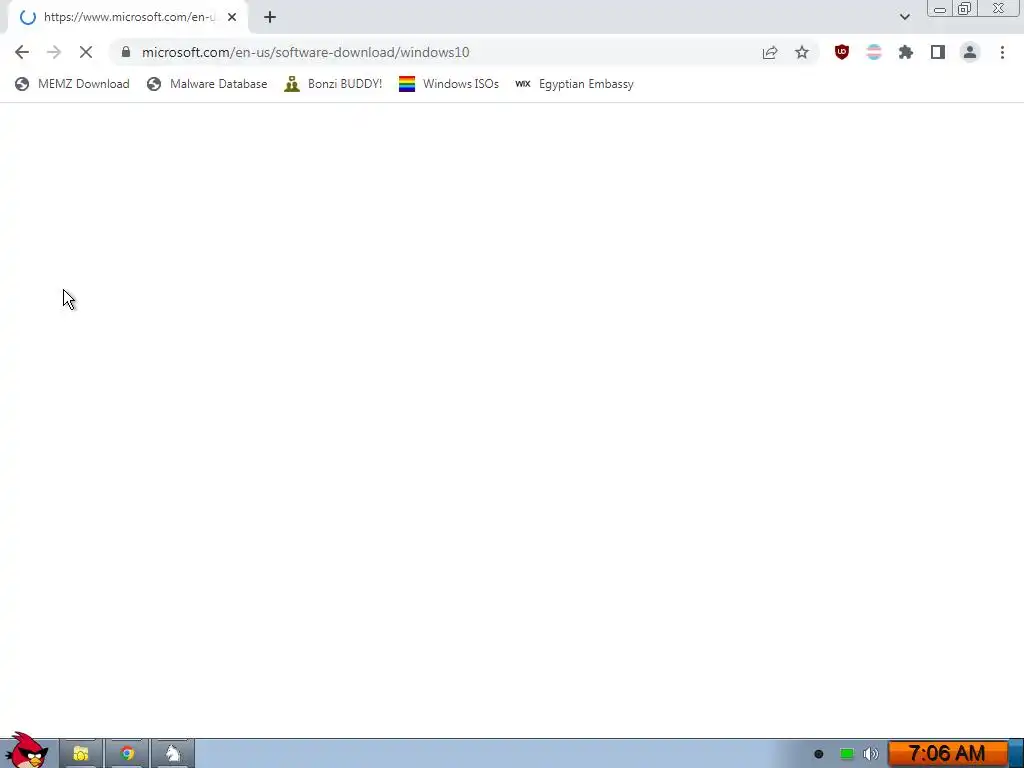Close the microsoft.com tab
1024x768 pixels.
232,17
